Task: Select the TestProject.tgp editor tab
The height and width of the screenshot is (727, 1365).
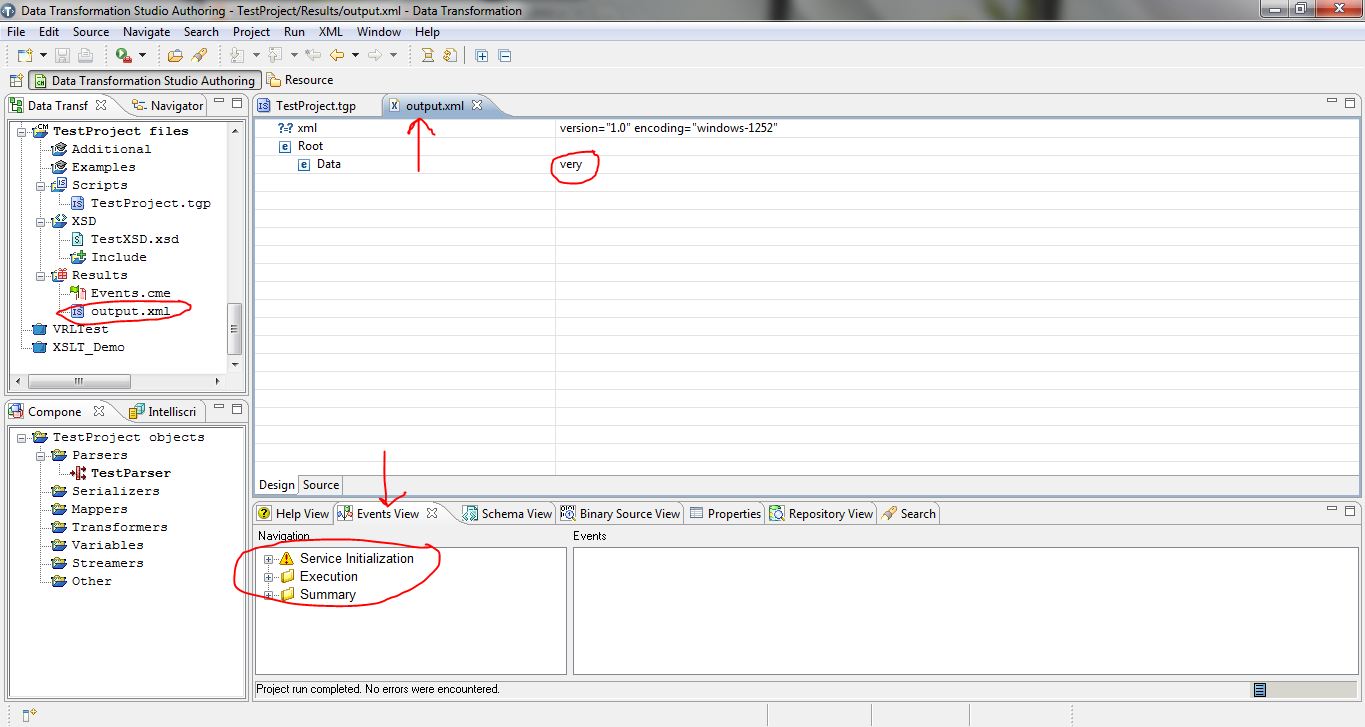Action: click(x=315, y=105)
